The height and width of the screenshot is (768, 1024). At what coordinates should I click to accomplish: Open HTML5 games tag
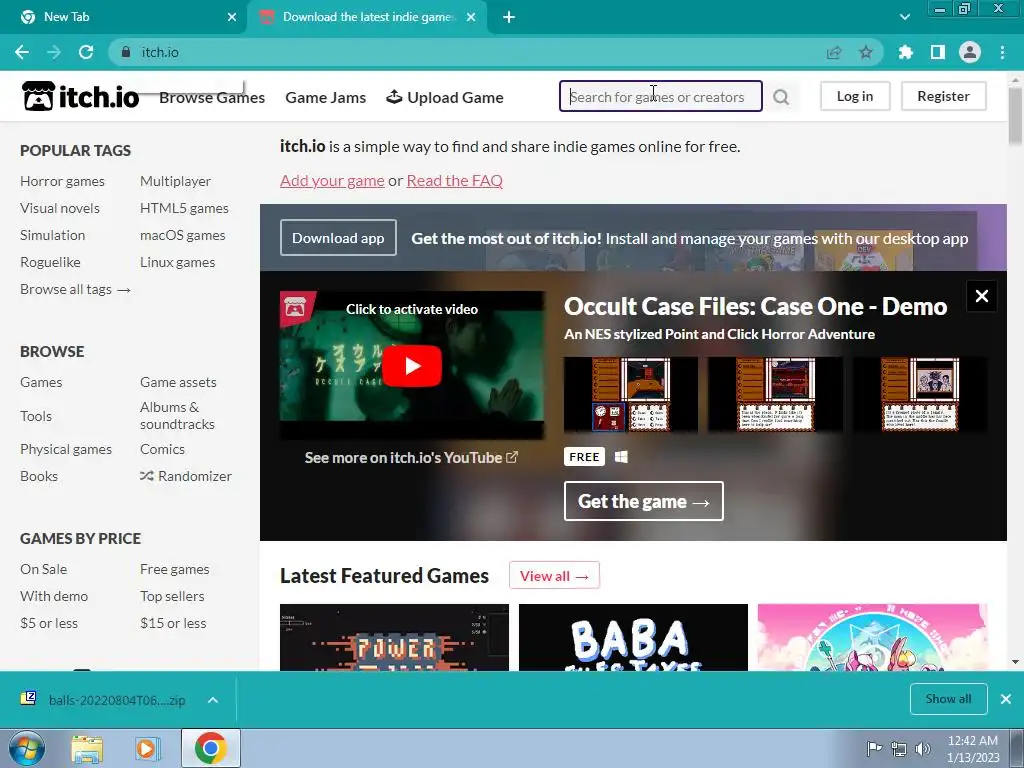point(184,208)
